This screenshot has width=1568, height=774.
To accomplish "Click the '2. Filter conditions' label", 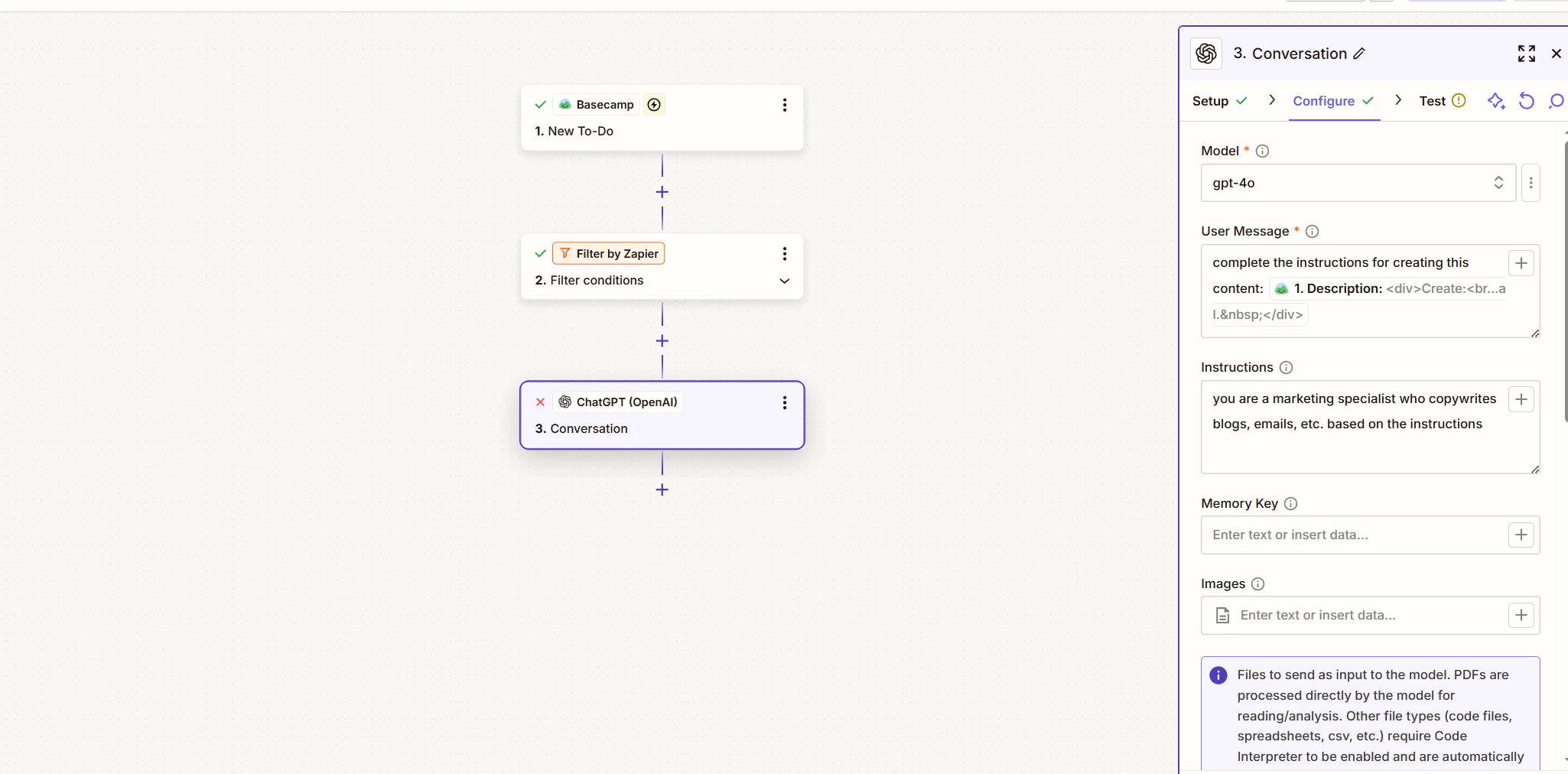I will click(589, 281).
